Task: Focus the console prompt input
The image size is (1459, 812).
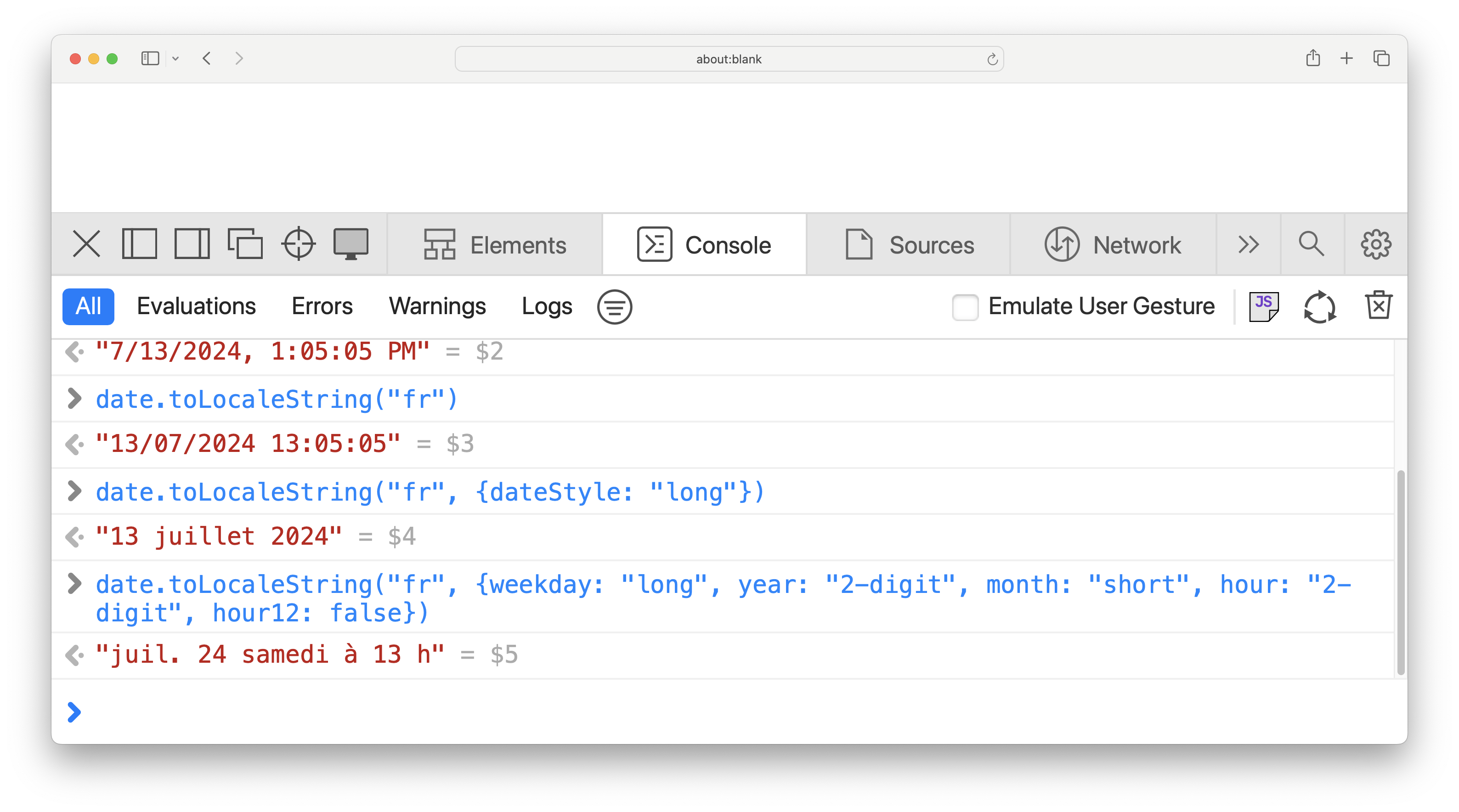Action: 729,712
